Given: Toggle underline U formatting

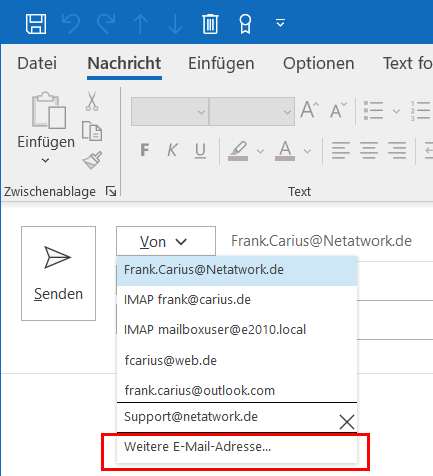Looking at the screenshot, I should coord(200,151).
